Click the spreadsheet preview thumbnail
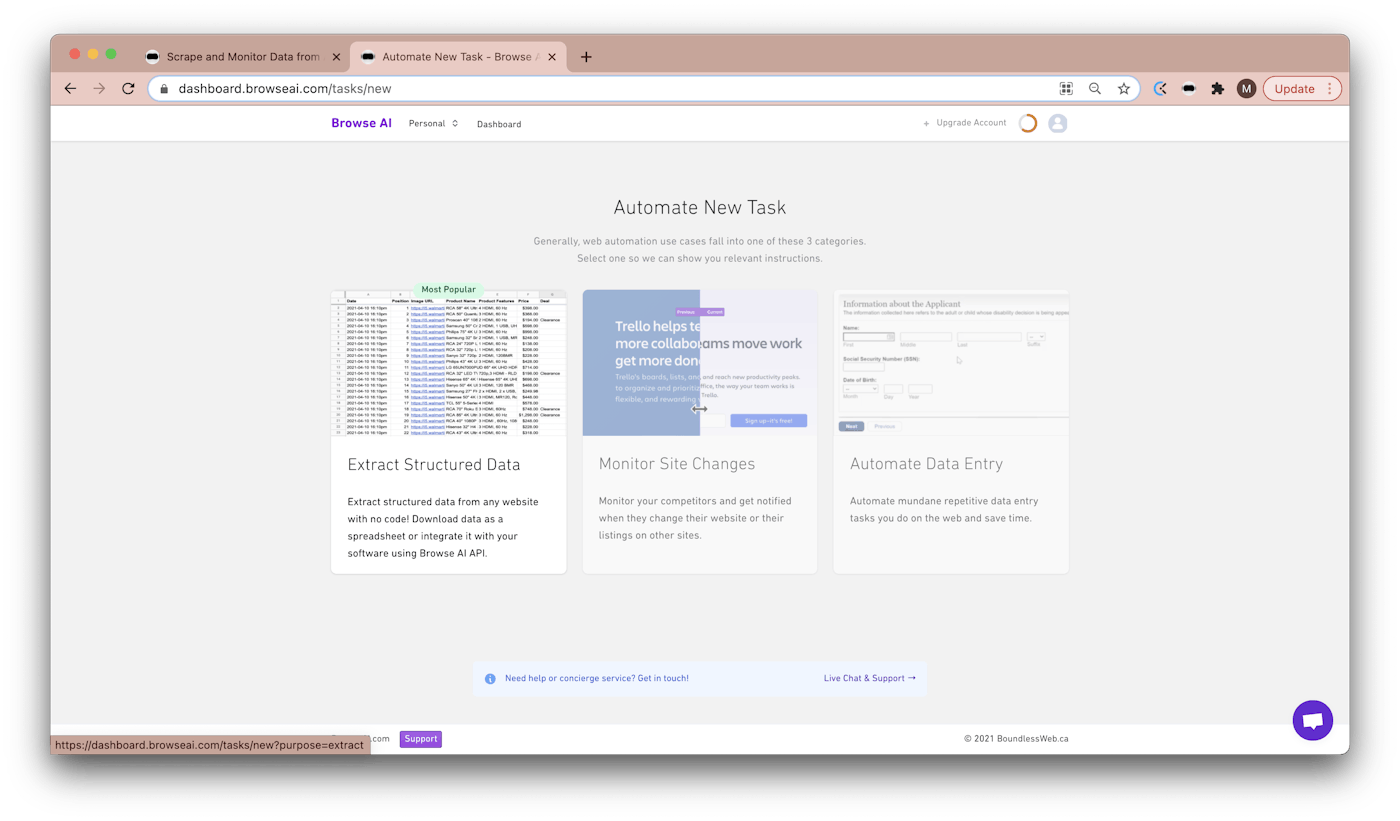The width and height of the screenshot is (1400, 821). (x=449, y=363)
